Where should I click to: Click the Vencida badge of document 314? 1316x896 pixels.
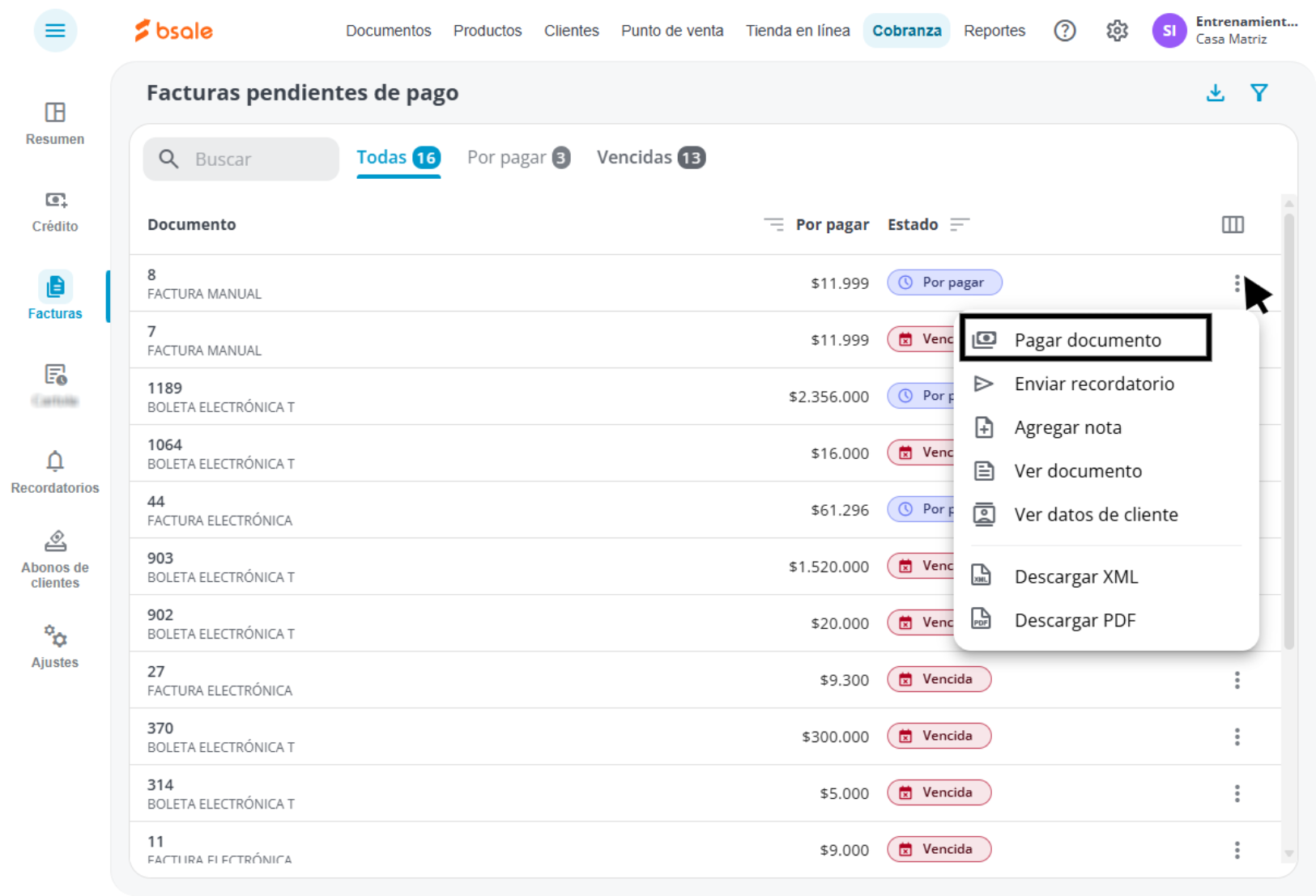(939, 792)
